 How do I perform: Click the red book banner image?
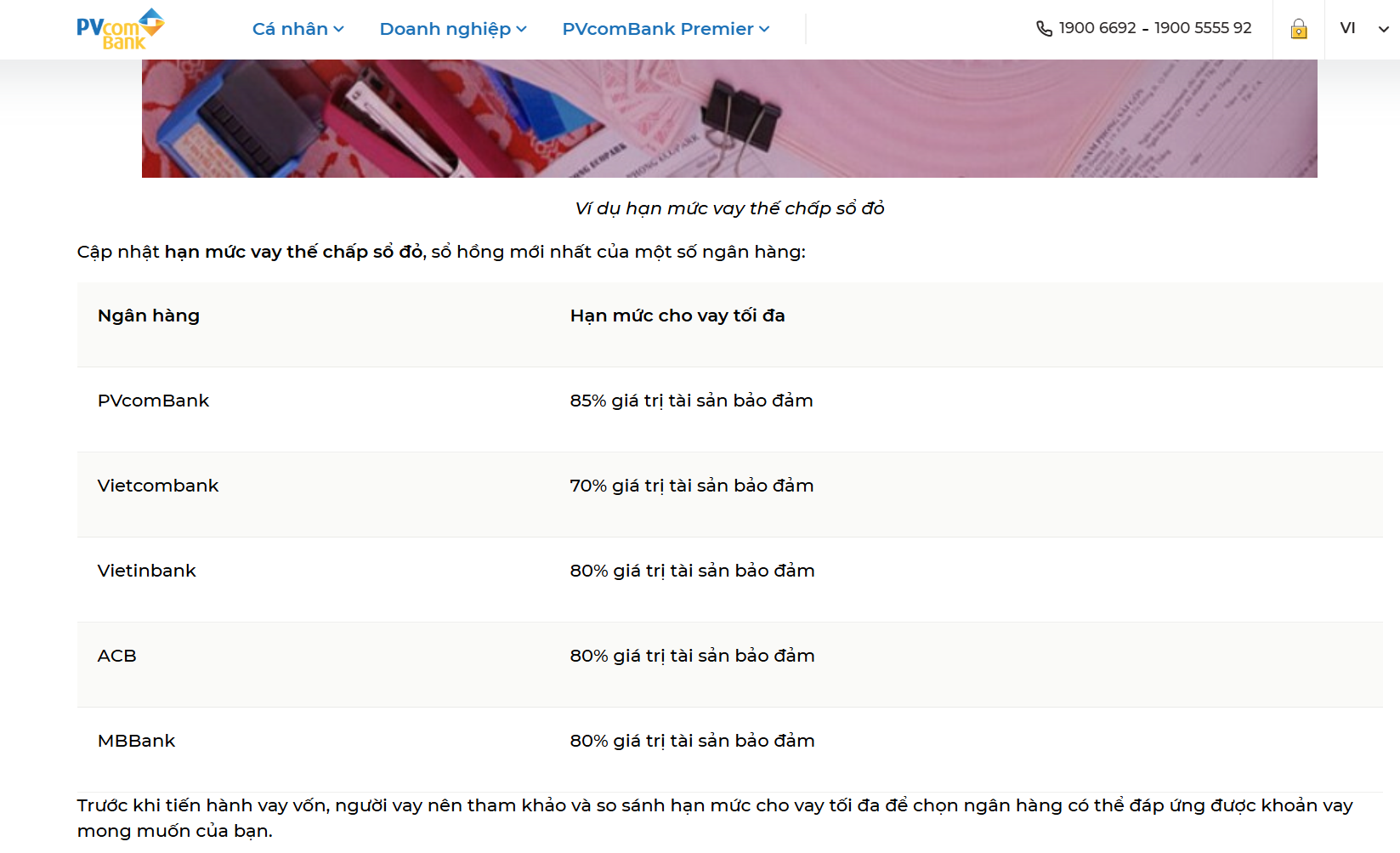[729, 118]
